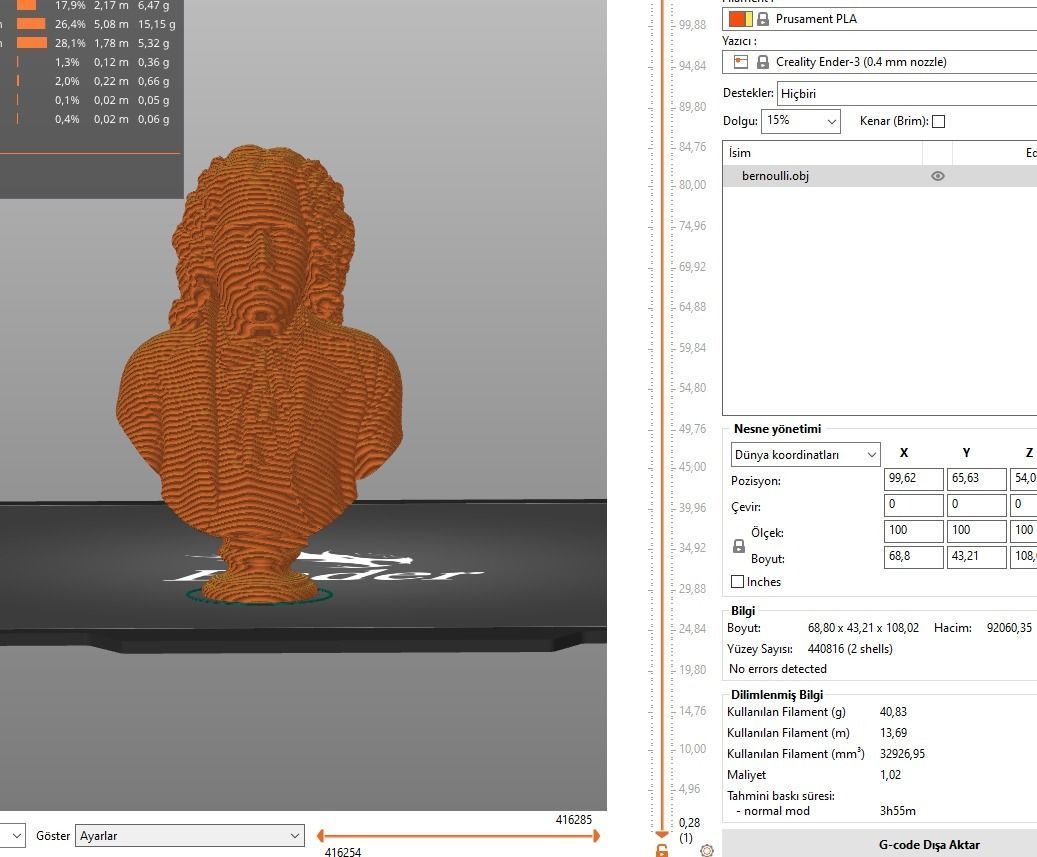Click the legend row showing 0,4% 0,06 g
1037x857 pixels.
[90, 120]
